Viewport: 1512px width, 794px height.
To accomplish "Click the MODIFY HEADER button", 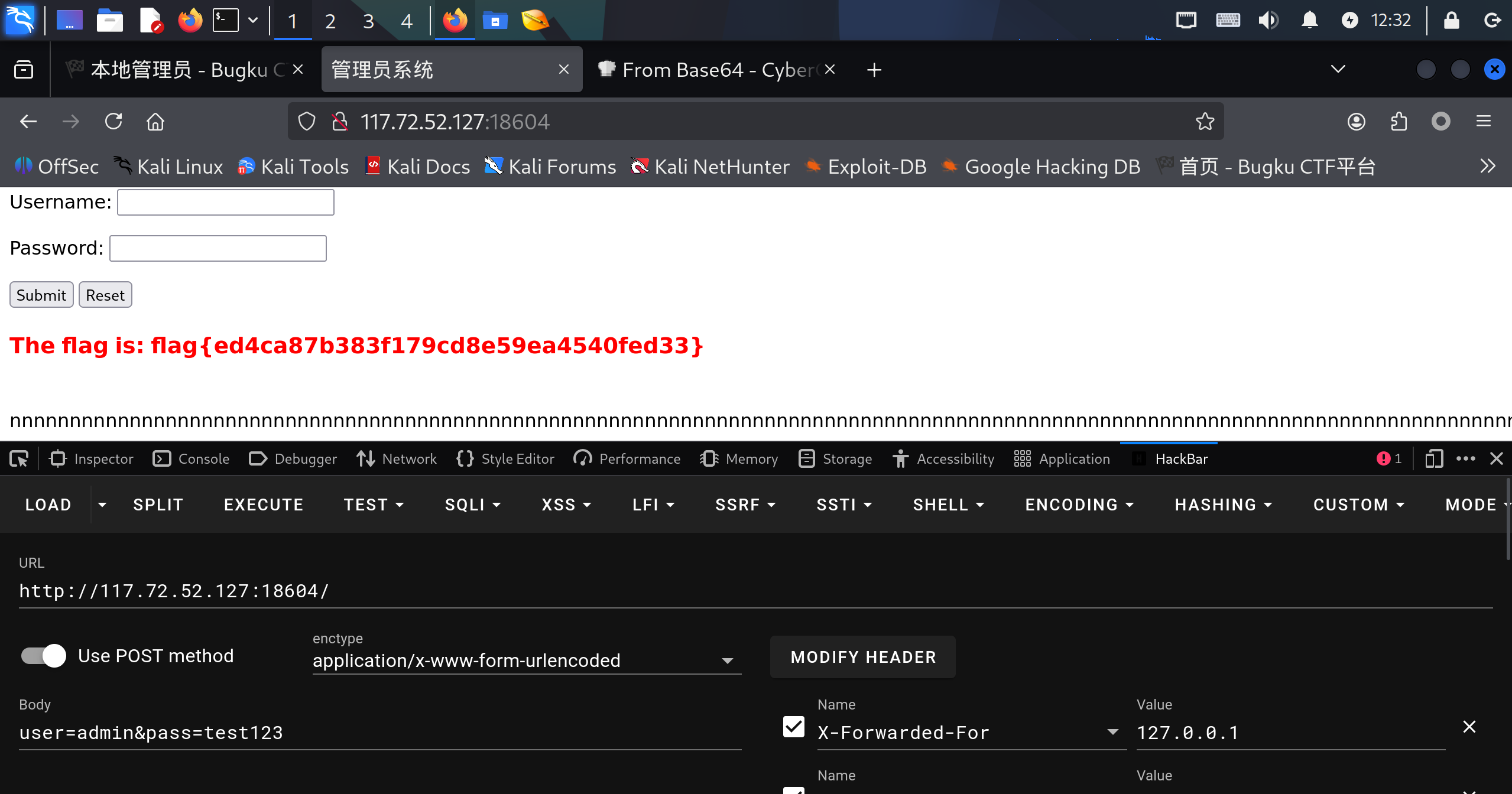I will [x=863, y=657].
